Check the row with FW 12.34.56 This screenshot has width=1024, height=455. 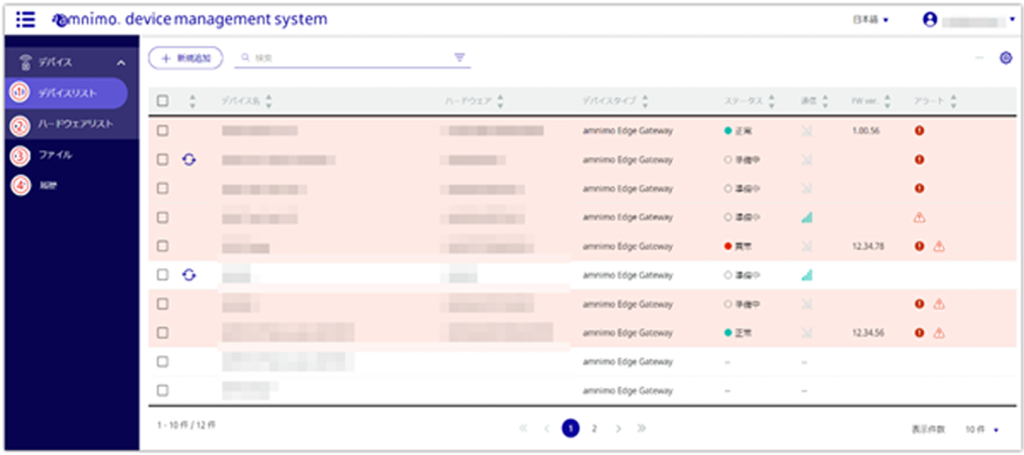[x=163, y=333]
